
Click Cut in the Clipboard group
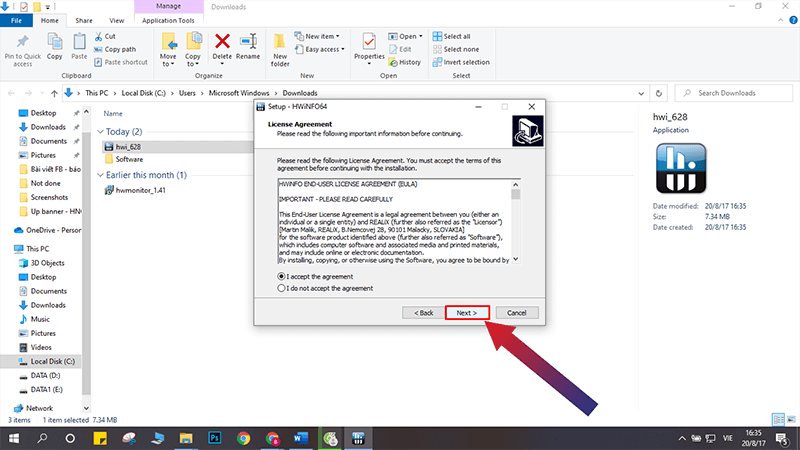[106, 36]
